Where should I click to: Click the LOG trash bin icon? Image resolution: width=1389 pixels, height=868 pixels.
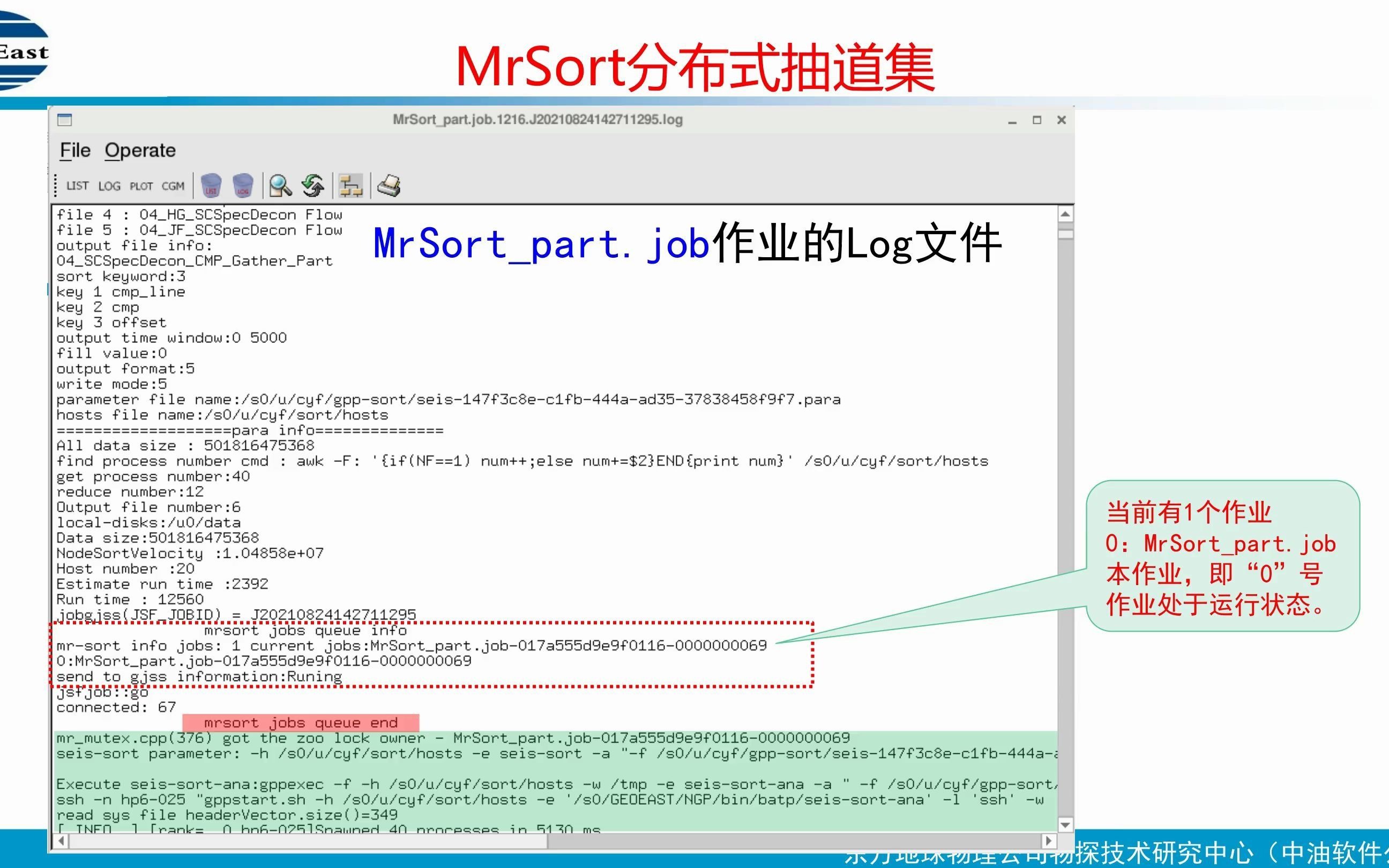[x=243, y=186]
